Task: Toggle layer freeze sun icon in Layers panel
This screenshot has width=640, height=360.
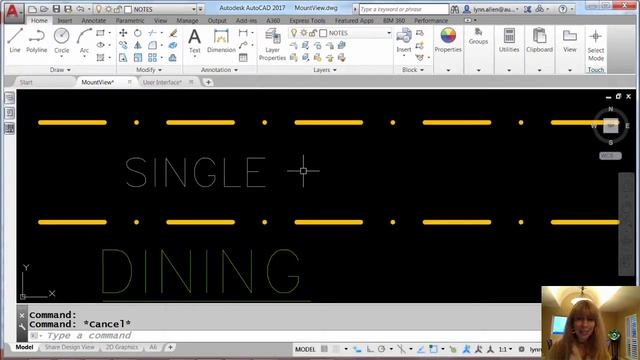Action: 304,33
